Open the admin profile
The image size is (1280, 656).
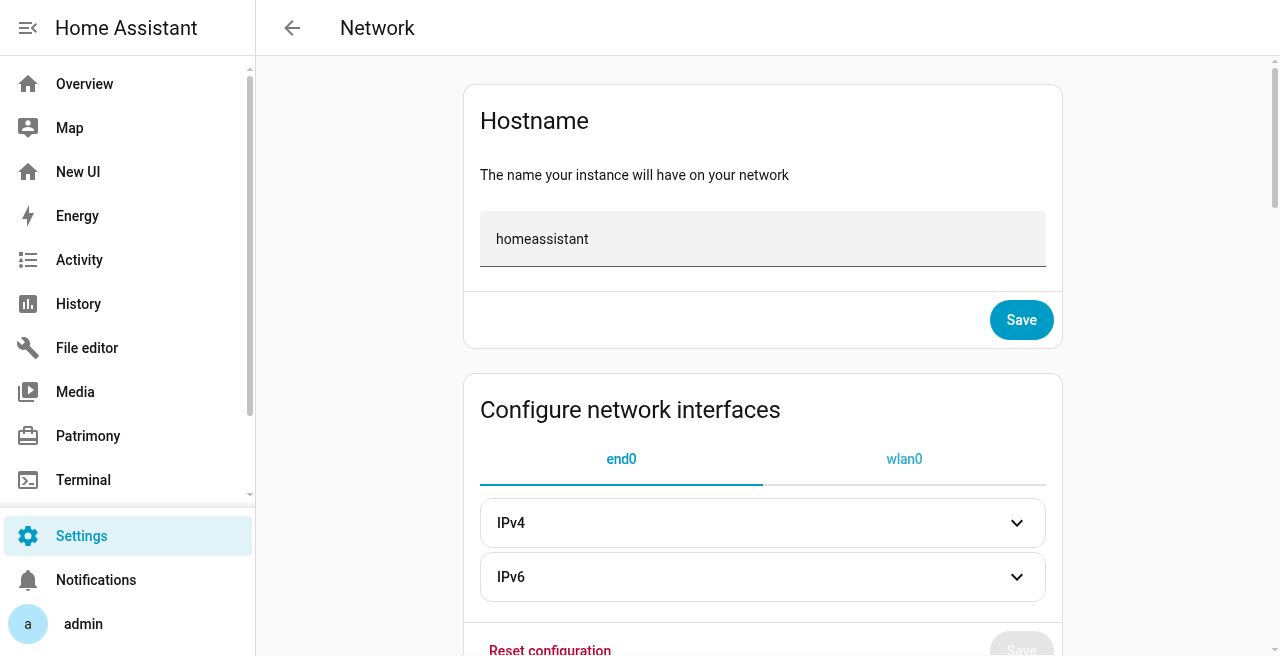(128, 624)
